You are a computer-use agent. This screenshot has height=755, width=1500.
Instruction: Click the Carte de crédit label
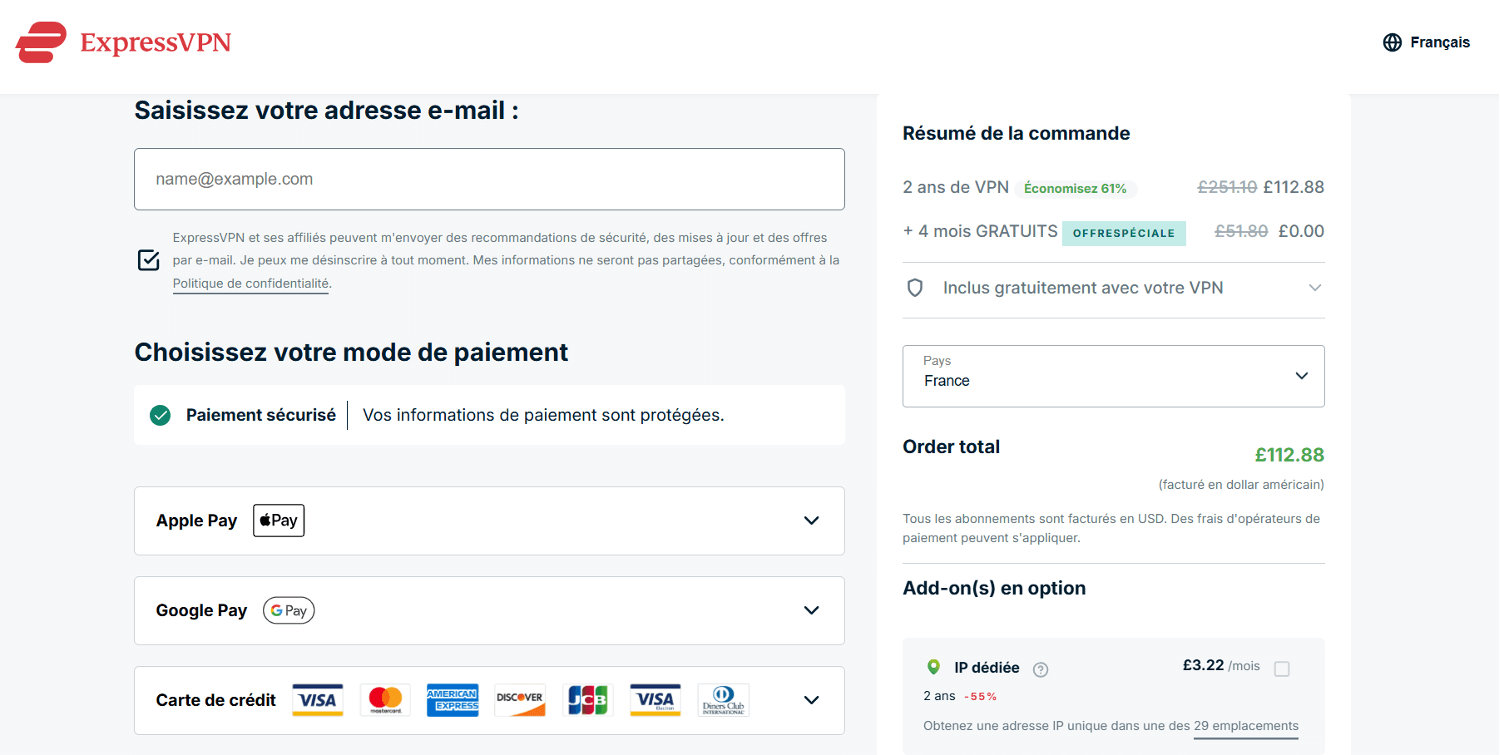tap(216, 700)
